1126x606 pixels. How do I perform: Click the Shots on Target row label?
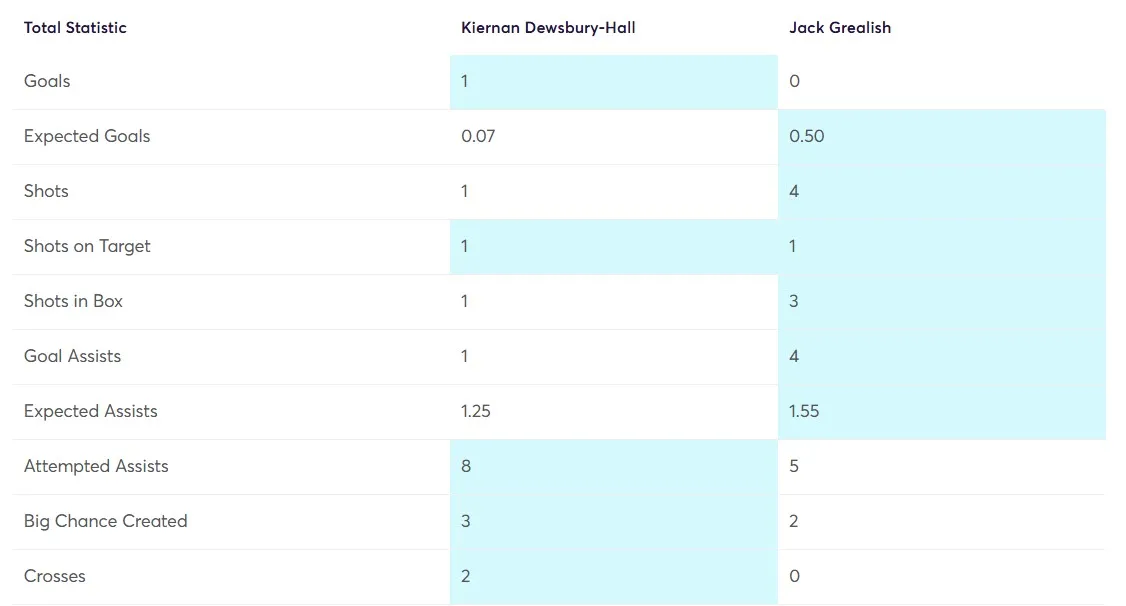pos(87,246)
